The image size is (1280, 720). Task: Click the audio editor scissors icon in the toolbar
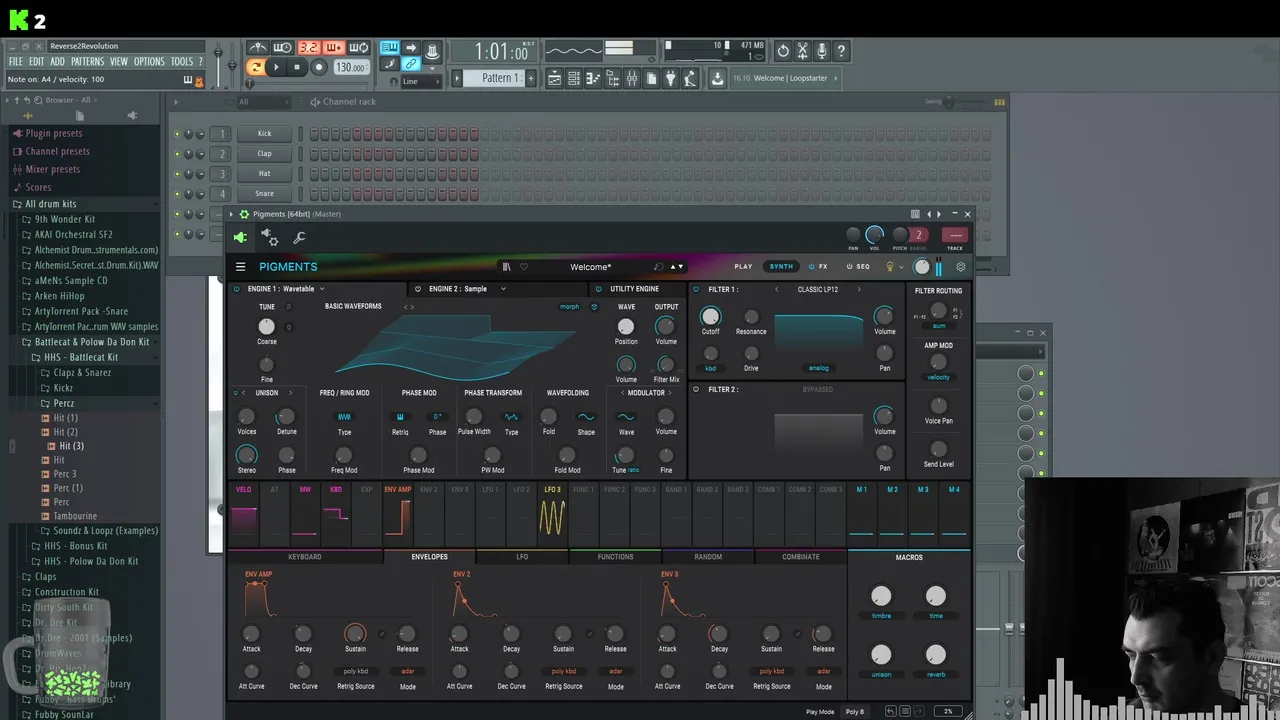pyautogui.click(x=802, y=50)
